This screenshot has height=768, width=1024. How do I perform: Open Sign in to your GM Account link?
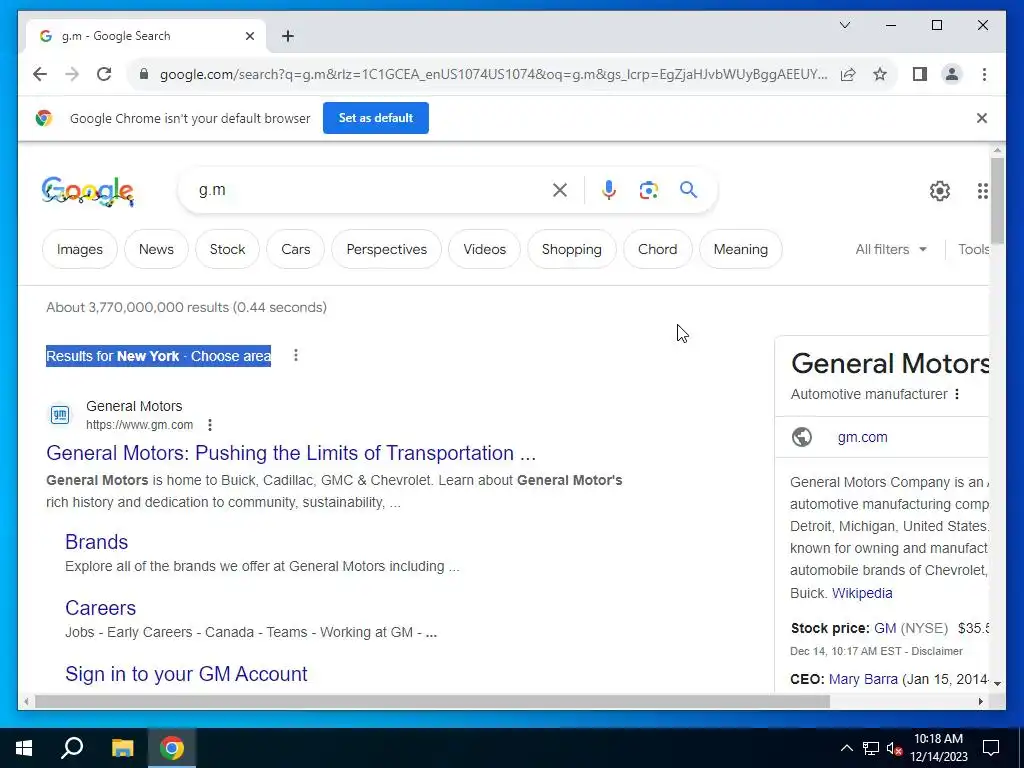click(x=186, y=674)
